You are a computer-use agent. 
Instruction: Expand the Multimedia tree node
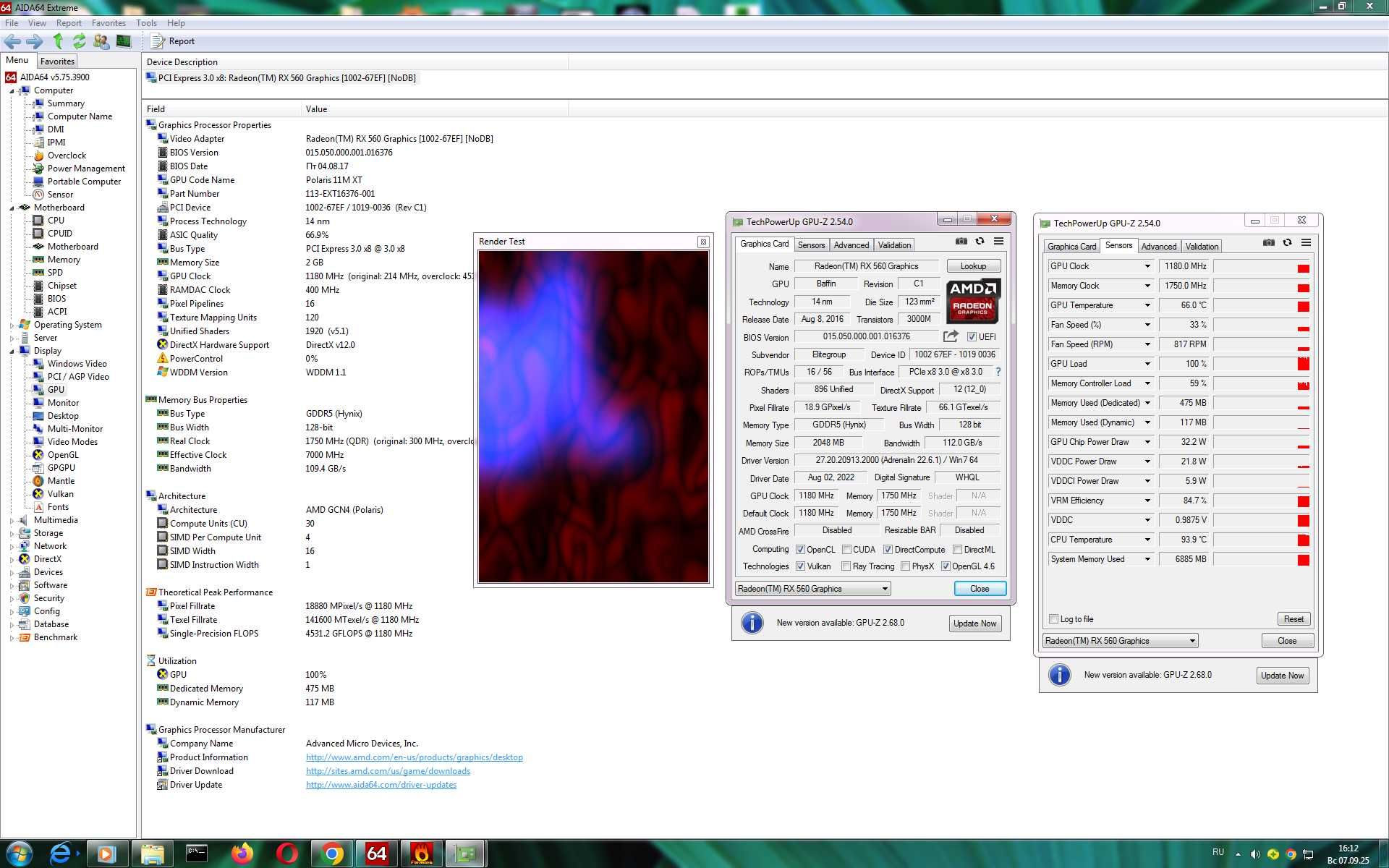point(12,521)
